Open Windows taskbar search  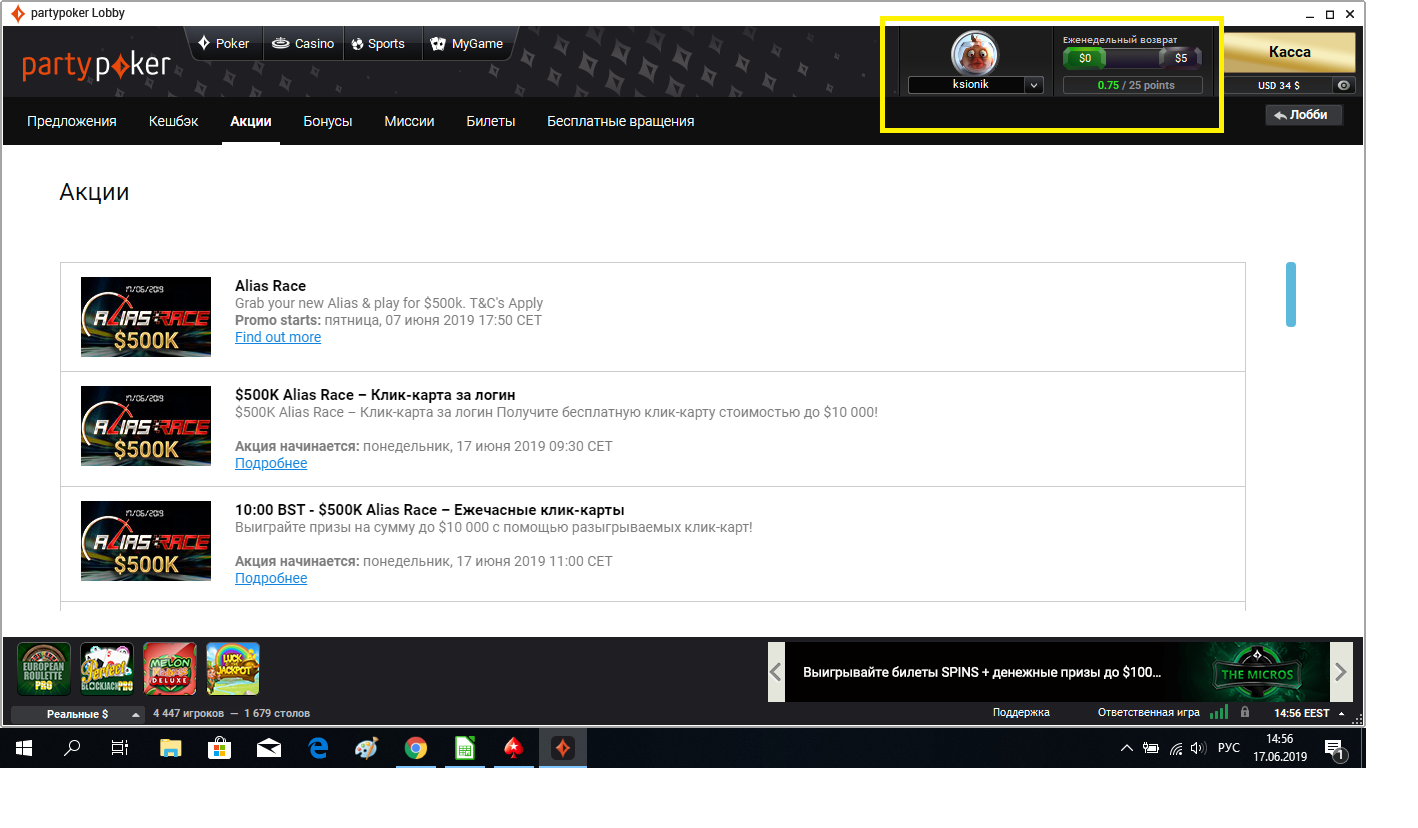pos(72,748)
